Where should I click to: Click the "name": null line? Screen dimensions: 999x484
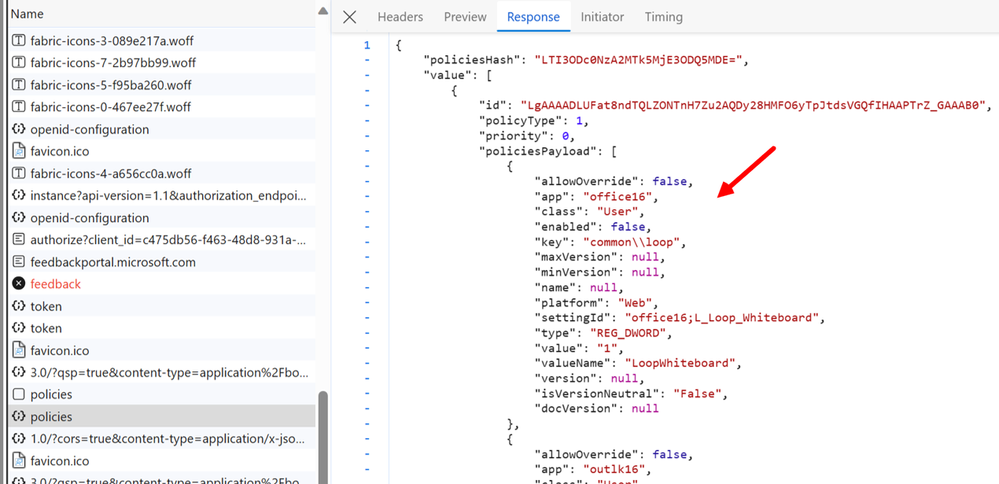pyautogui.click(x=581, y=288)
